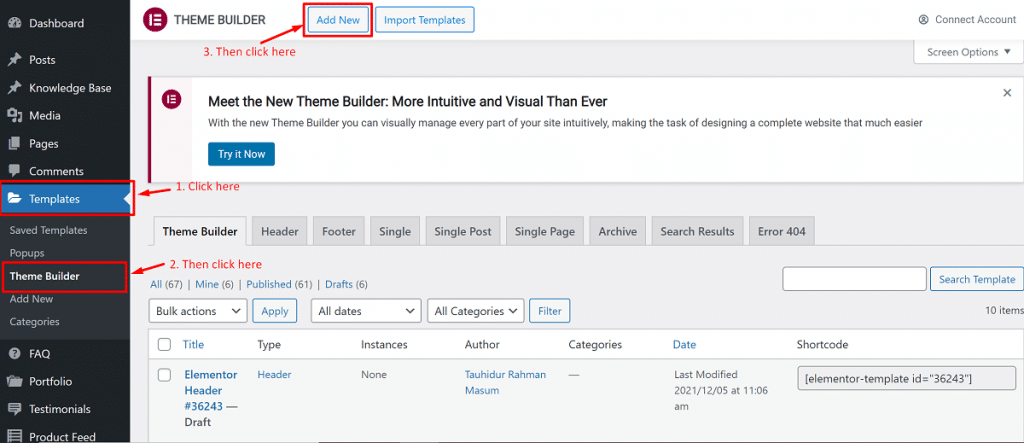Click the Portfolio folder icon
Screen dimensions: 1024x443
click(x=14, y=382)
